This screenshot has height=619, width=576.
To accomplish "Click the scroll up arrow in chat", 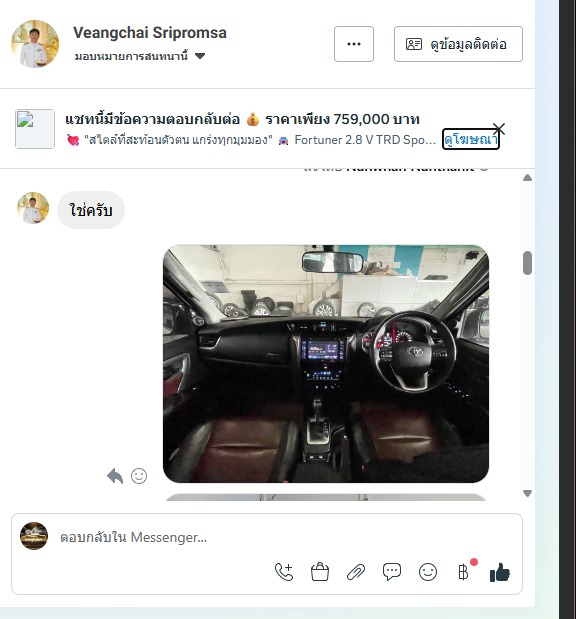I will pyautogui.click(x=527, y=178).
